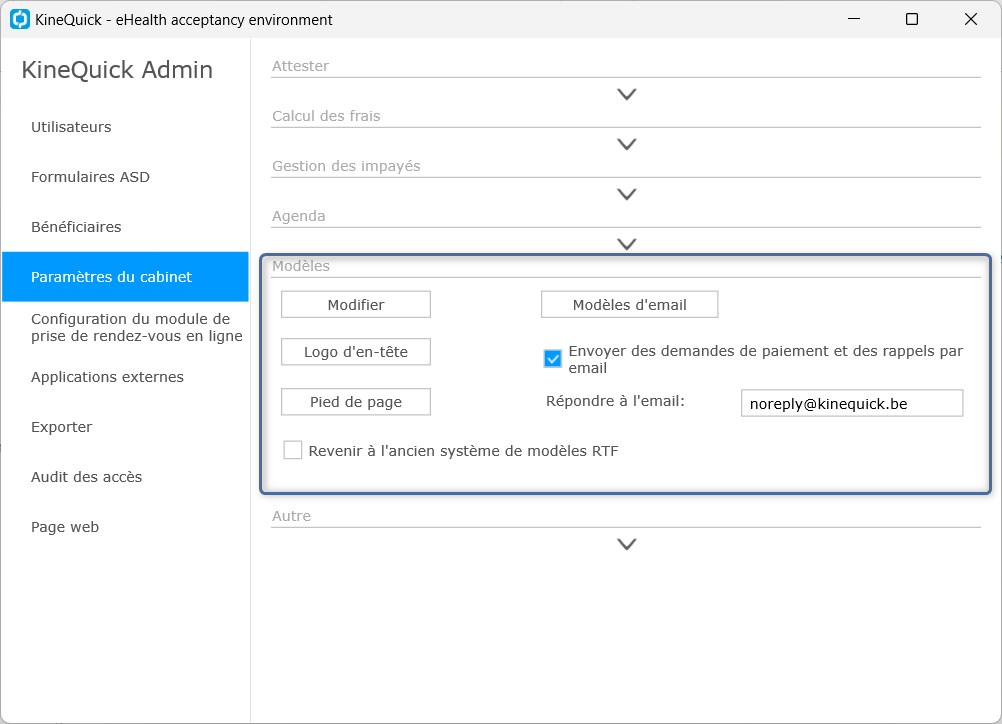This screenshot has height=724, width=1002.
Task: Expand the Gestion des impayés chevron
Action: tap(626, 194)
